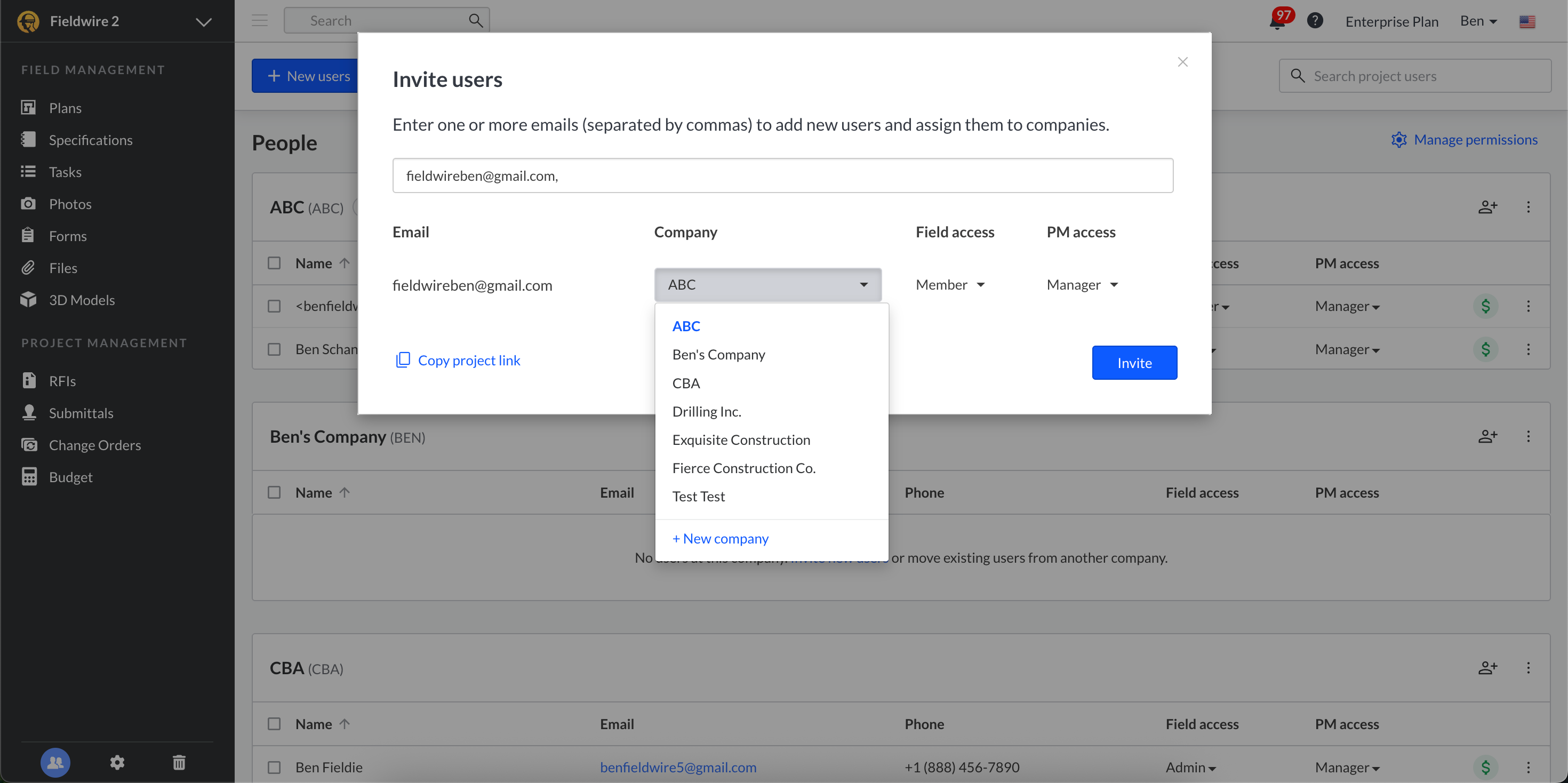Expand the Fieldwire 2 project switcher
Viewport: 1568px width, 783px height.
pos(203,21)
